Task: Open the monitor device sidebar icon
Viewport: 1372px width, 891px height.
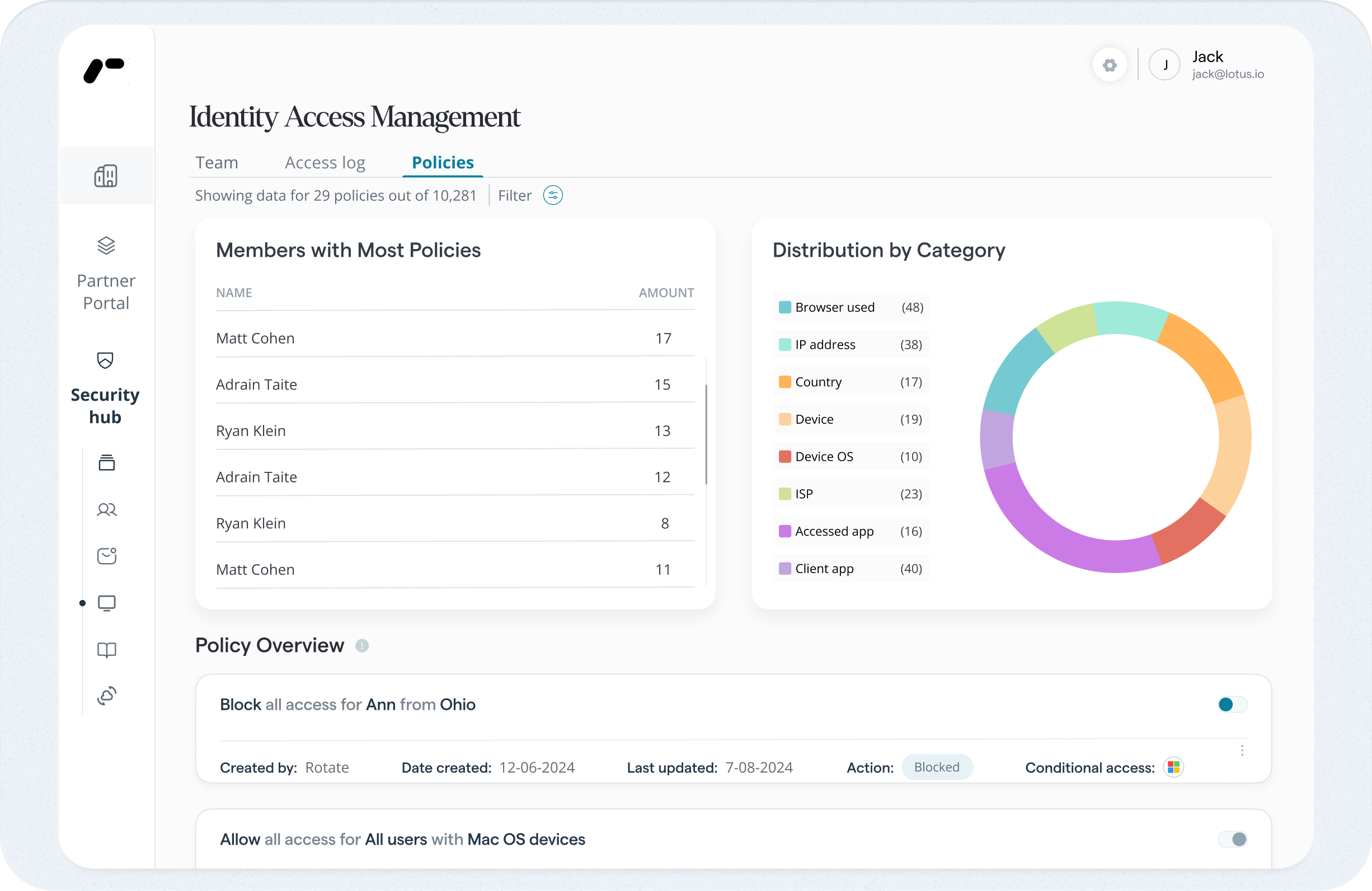Action: click(107, 603)
